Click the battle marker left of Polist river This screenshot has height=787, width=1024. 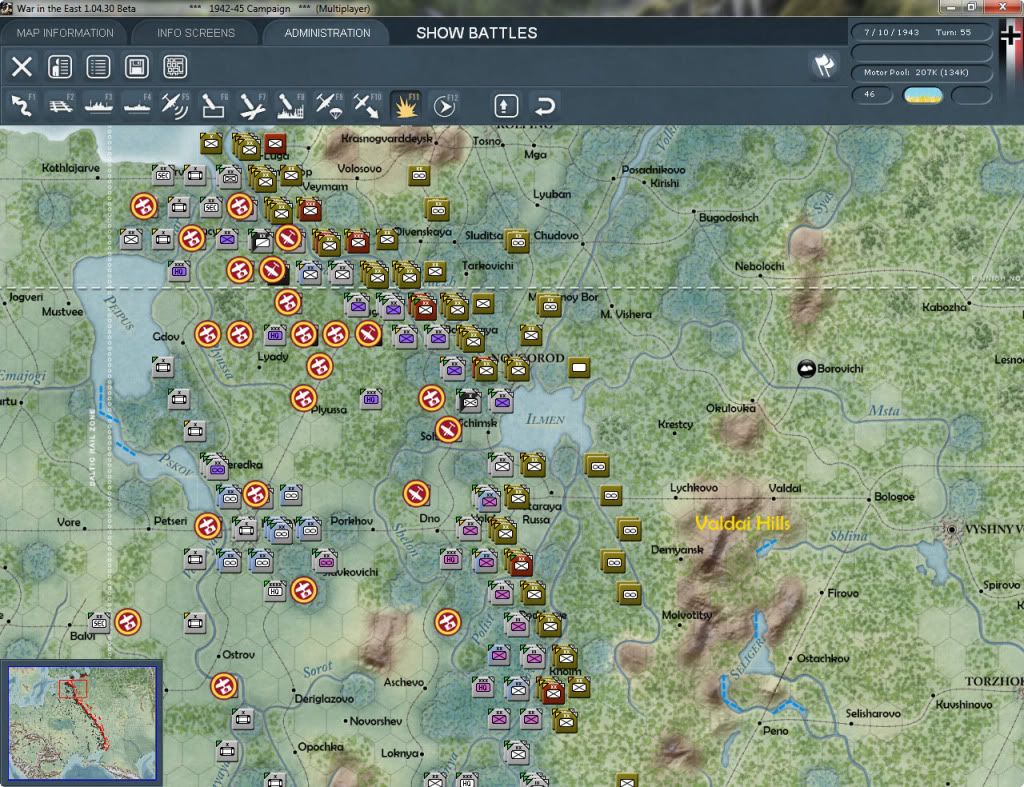click(x=448, y=622)
